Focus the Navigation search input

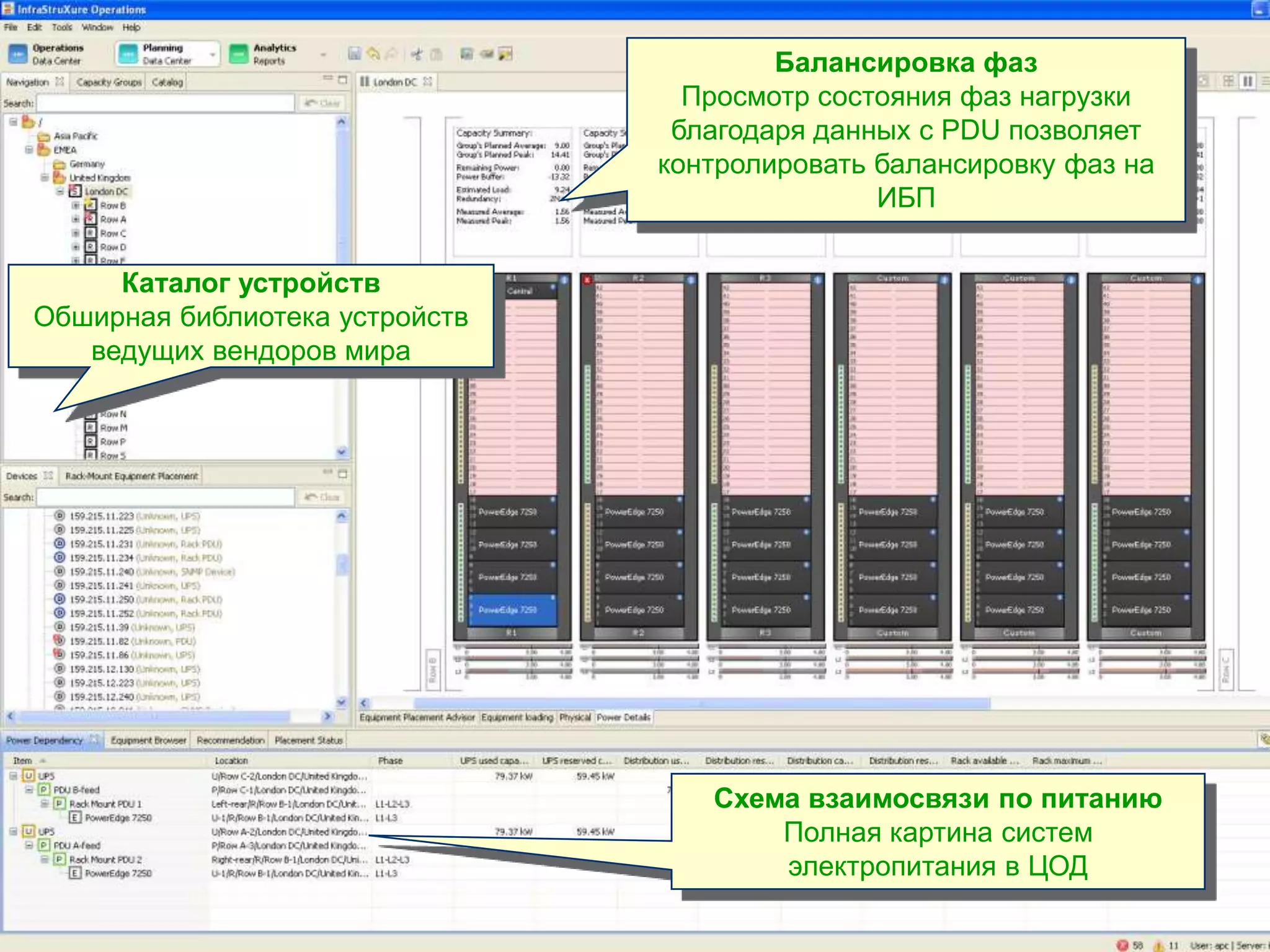coord(166,103)
